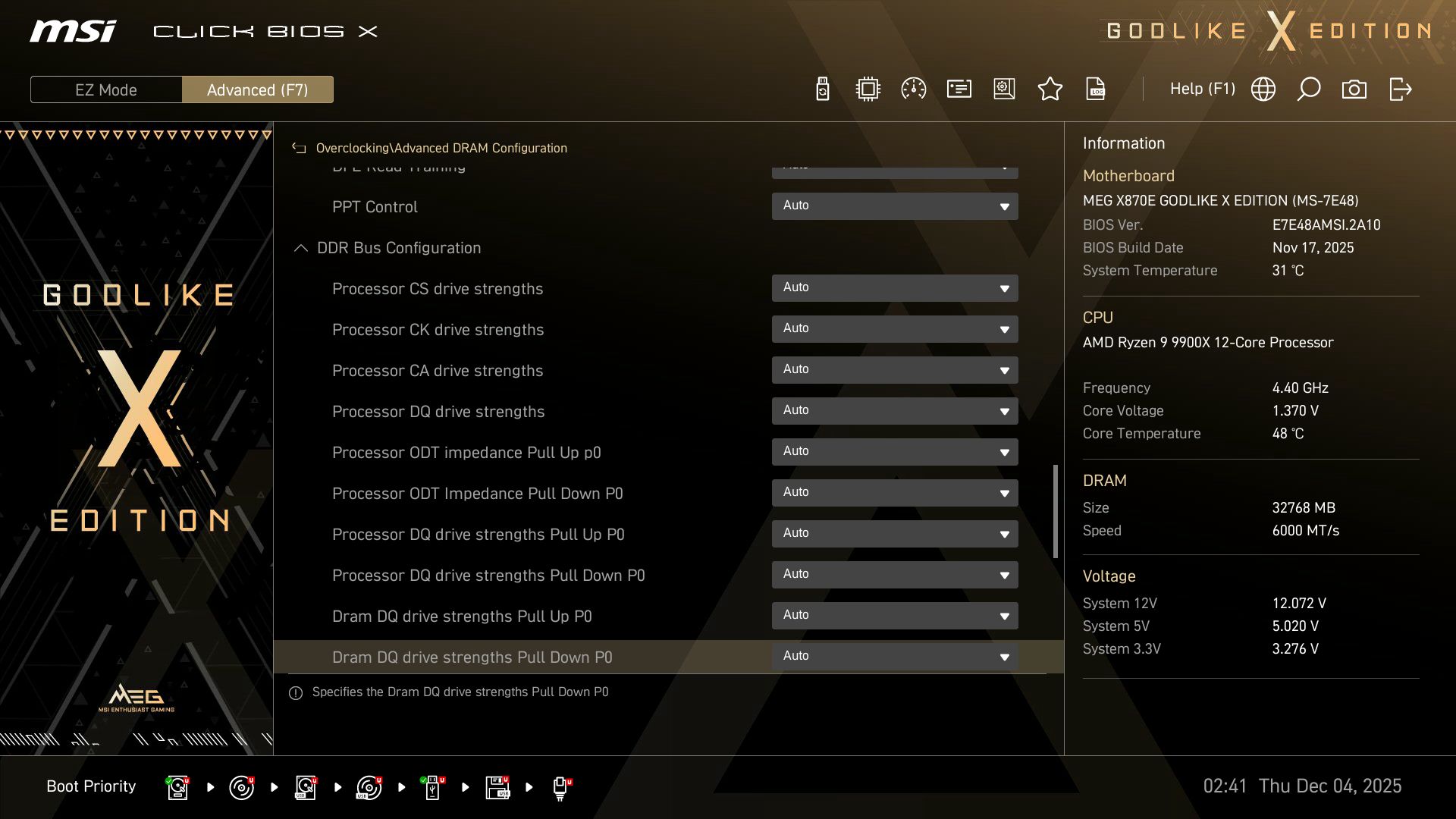Select the hard disk in Boot Priority
The width and height of the screenshot is (1456, 819).
(x=177, y=786)
